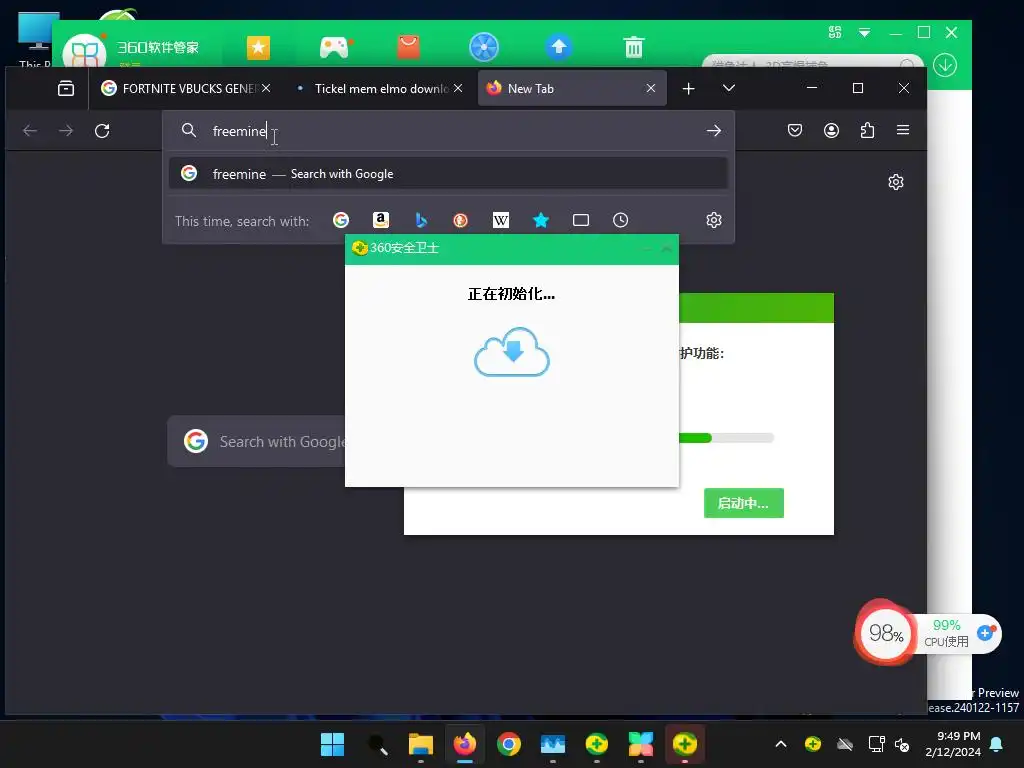Open the Firefox extensions puzzle icon
Screen dimensions: 1024x768
click(867, 131)
